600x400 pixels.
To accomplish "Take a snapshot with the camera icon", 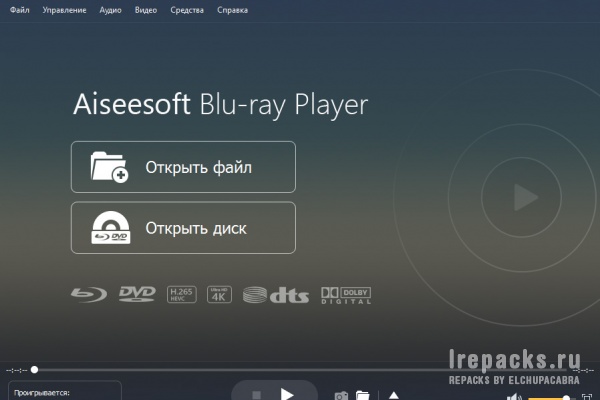I will click(341, 395).
